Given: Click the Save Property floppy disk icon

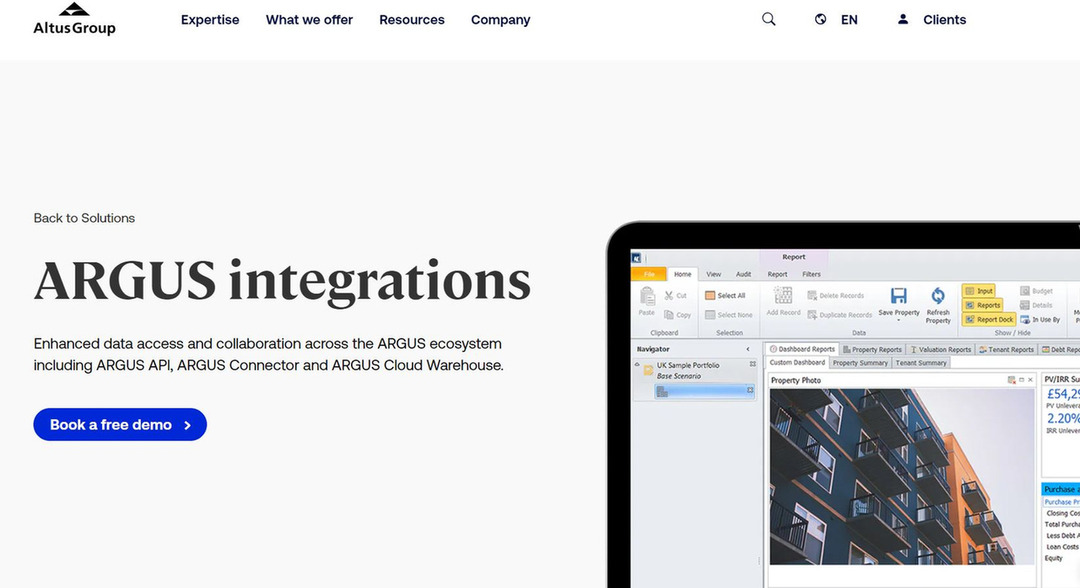Looking at the screenshot, I should 899,296.
